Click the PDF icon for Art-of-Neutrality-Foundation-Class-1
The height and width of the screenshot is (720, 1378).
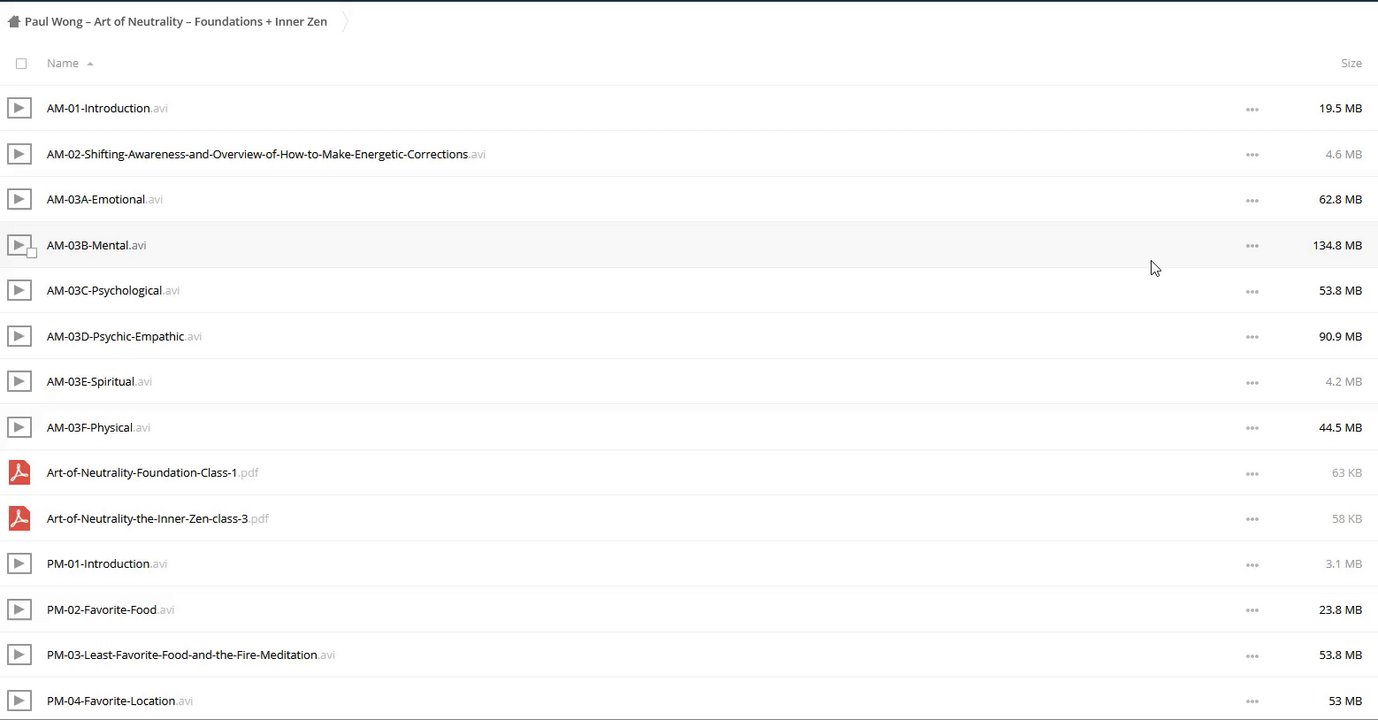[x=19, y=472]
